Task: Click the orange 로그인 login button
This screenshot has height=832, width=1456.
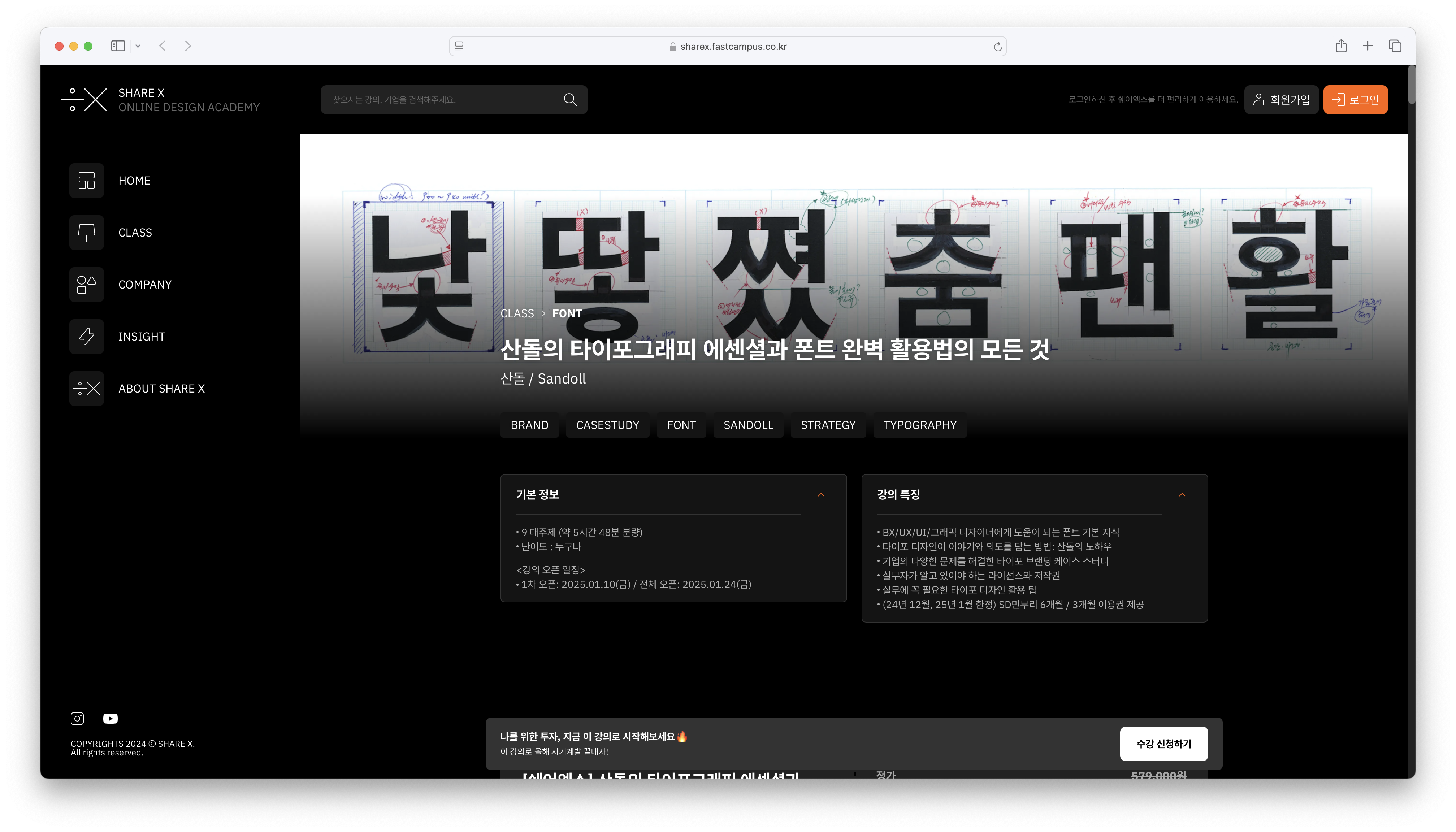Action: click(x=1355, y=99)
